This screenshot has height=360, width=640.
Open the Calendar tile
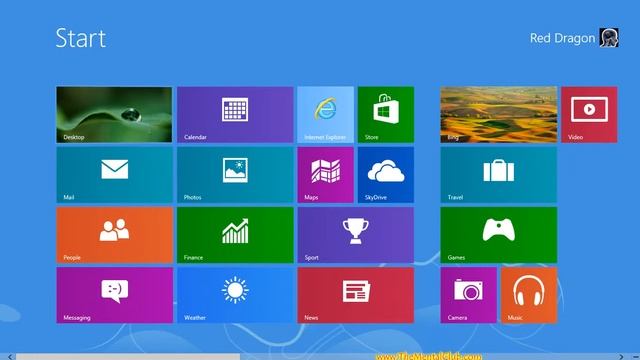pos(235,114)
